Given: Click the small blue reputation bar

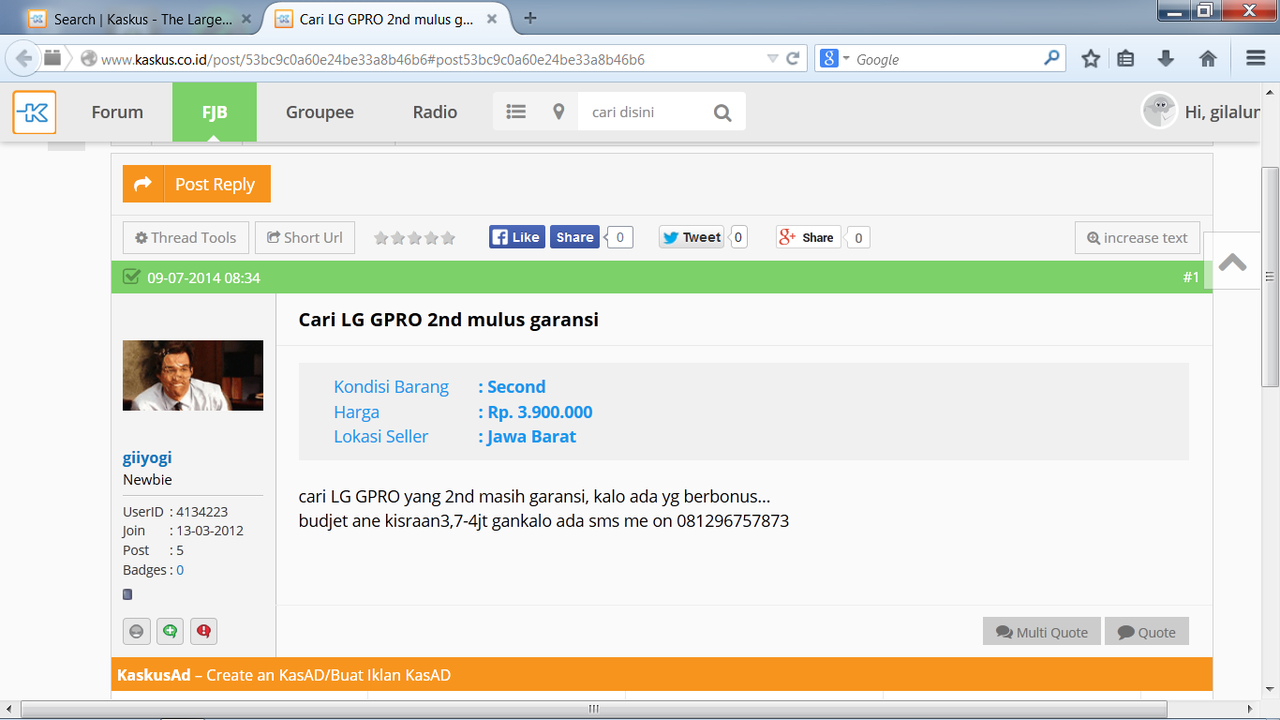Looking at the screenshot, I should [127, 594].
